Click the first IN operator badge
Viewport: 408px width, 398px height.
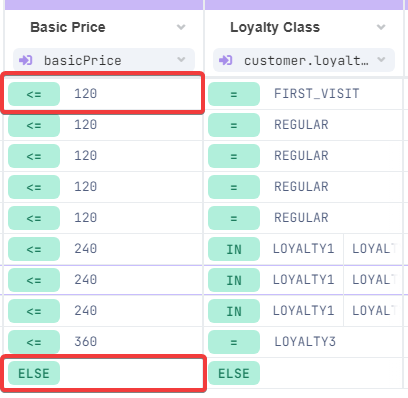pos(234,249)
